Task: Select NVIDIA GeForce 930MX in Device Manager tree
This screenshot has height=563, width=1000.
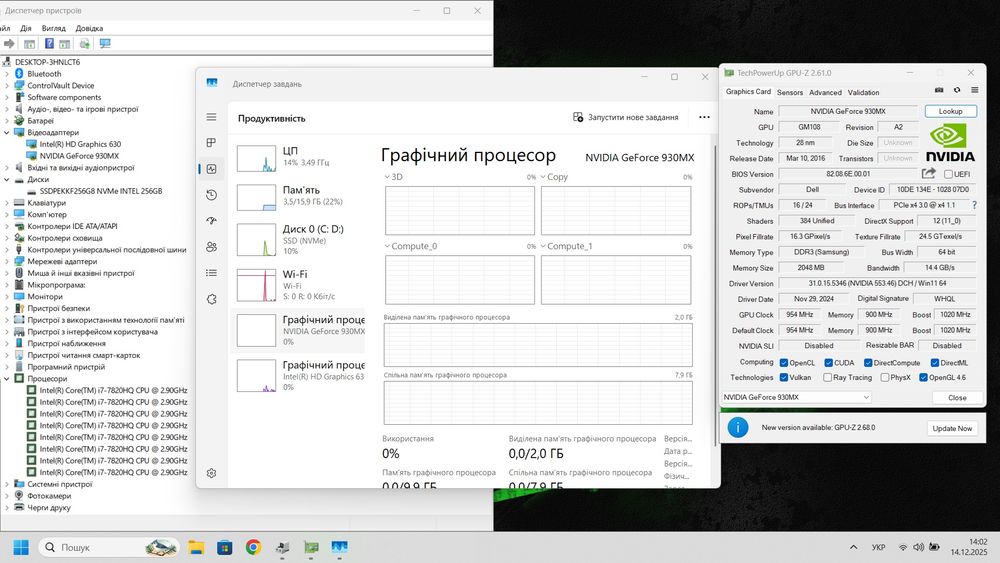Action: tap(79, 156)
